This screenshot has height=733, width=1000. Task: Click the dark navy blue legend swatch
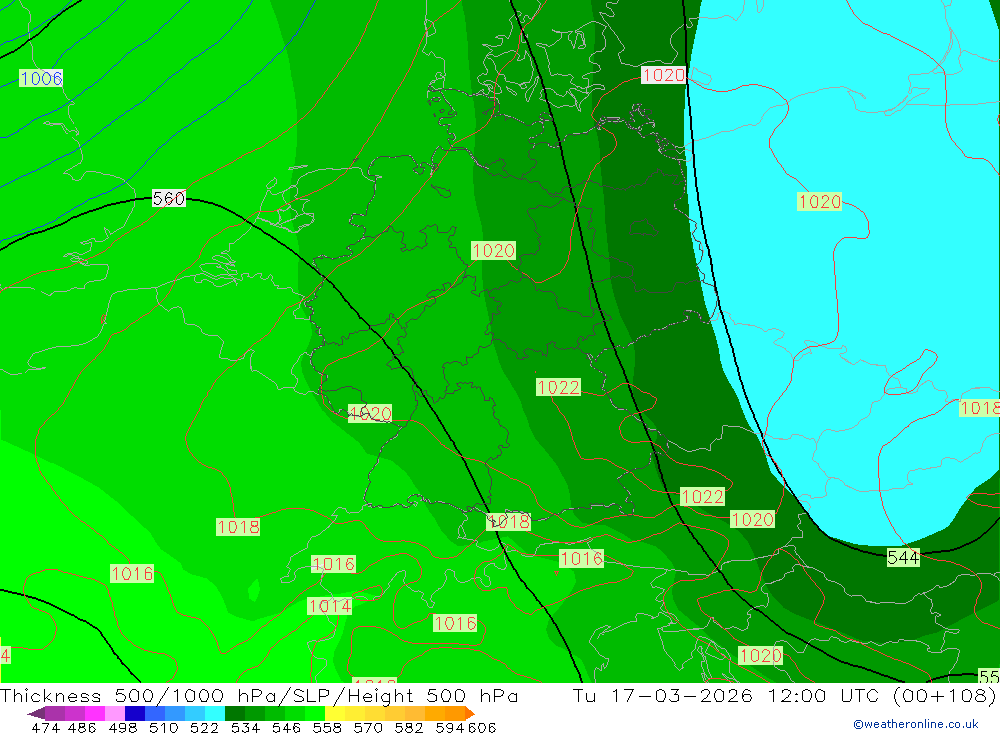135,713
